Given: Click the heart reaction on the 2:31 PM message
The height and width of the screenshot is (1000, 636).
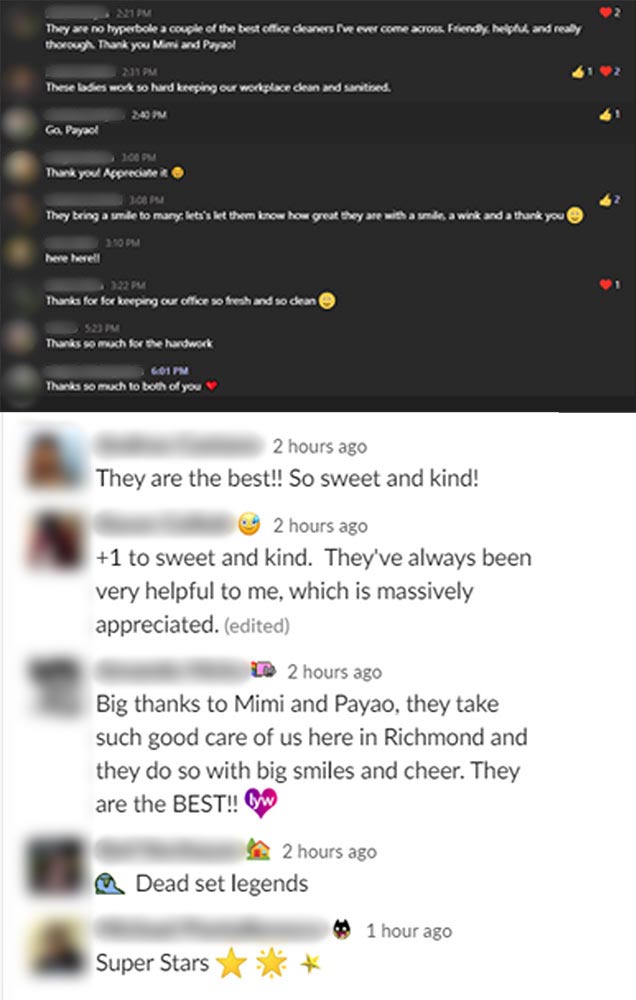Looking at the screenshot, I should (x=609, y=71).
